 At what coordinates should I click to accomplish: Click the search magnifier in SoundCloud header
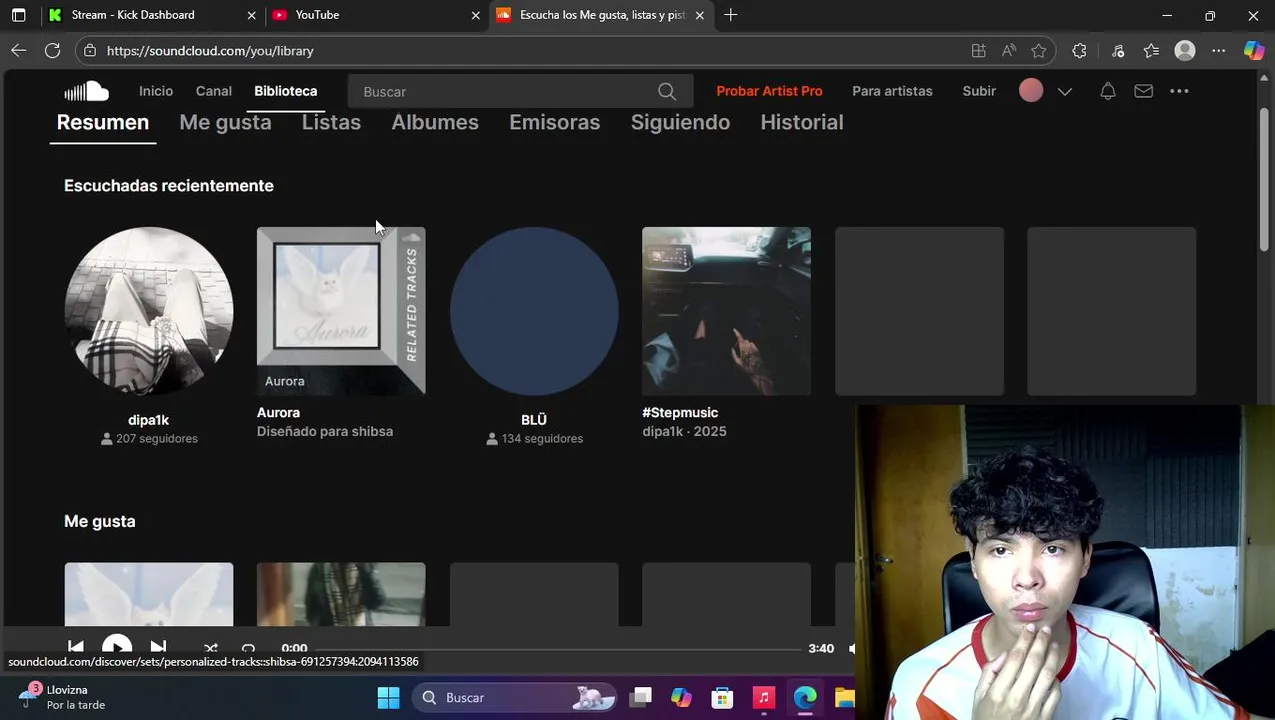(x=667, y=91)
